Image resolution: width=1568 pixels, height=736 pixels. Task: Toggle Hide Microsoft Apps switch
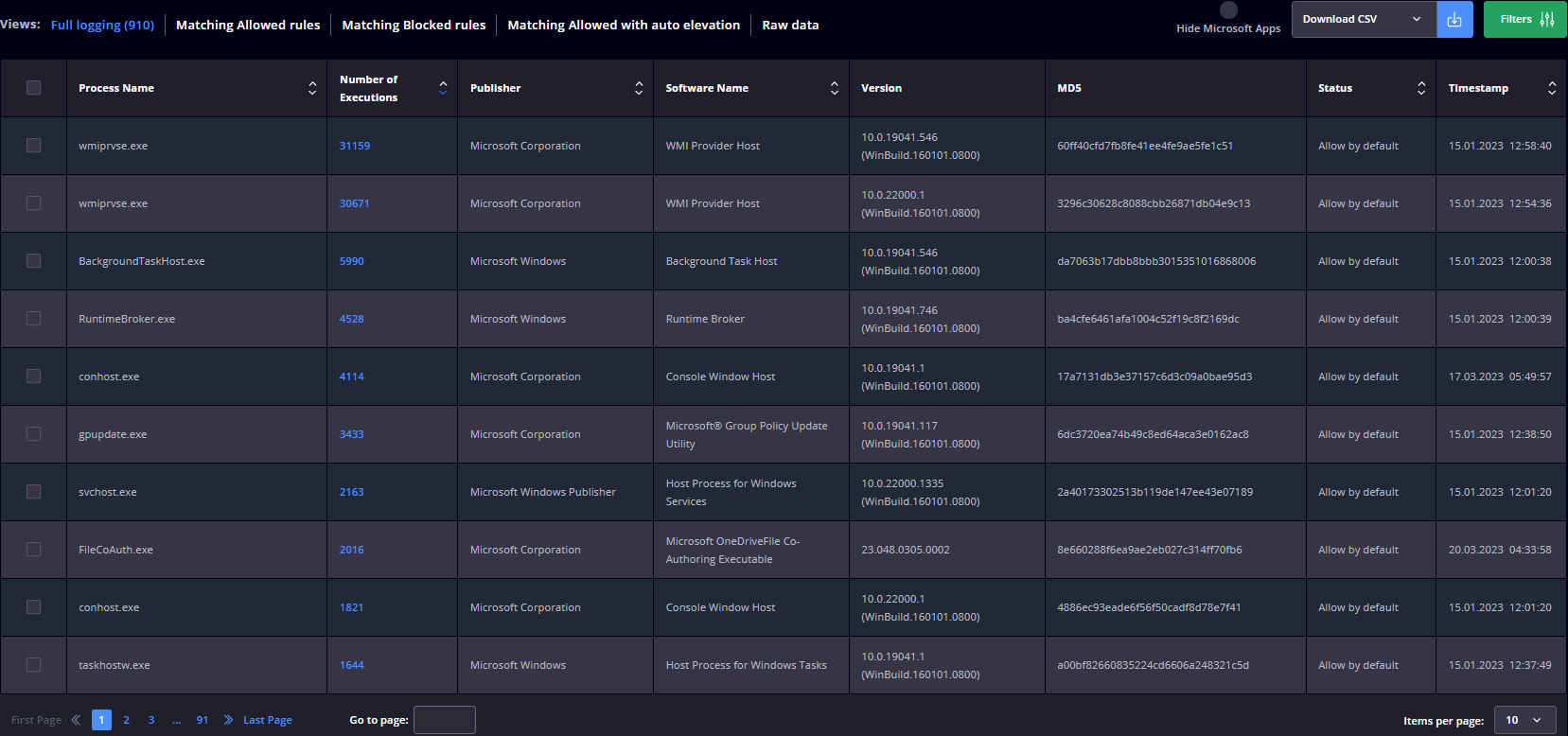point(1228,10)
